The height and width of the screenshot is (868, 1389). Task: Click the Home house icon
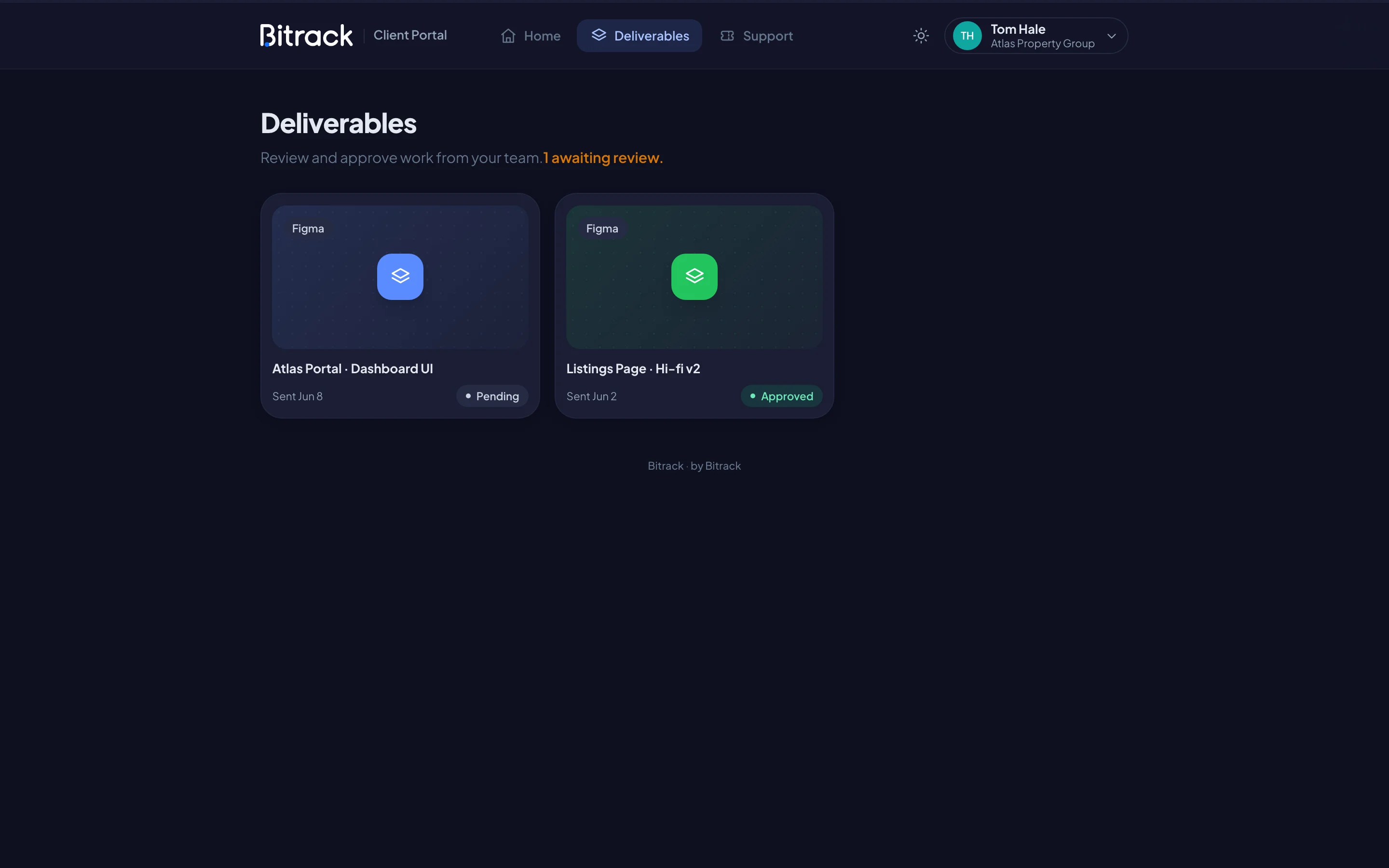coord(508,36)
